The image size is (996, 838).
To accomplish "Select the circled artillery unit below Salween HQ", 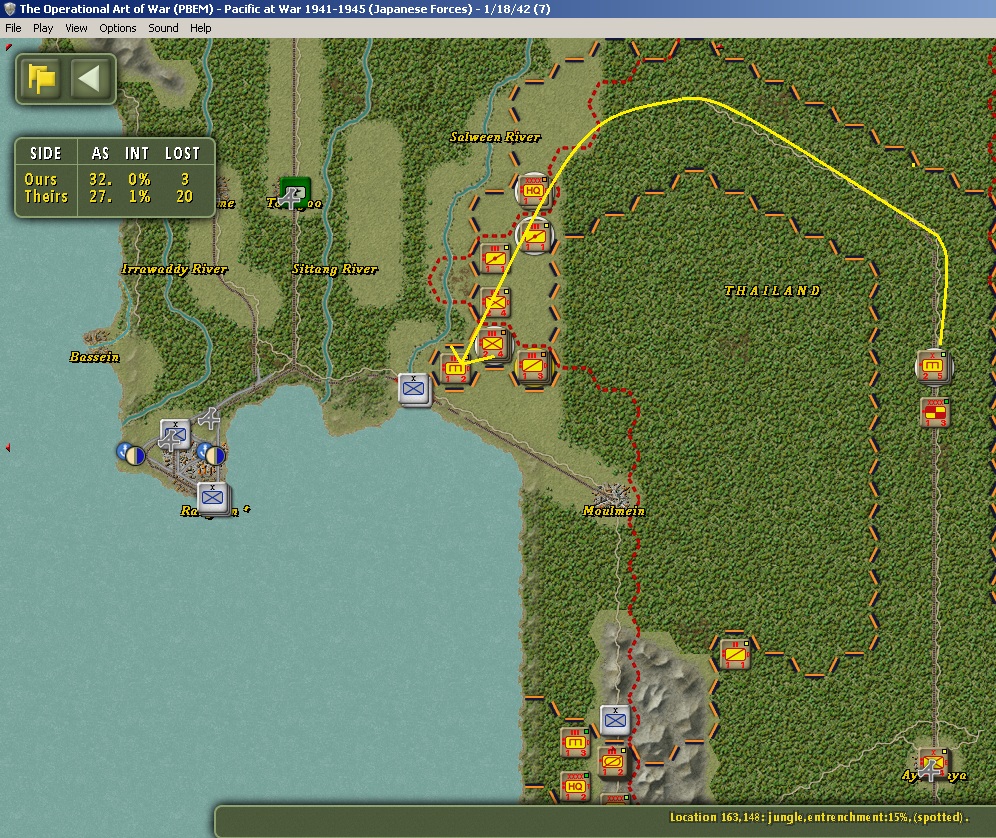I will 534,236.
